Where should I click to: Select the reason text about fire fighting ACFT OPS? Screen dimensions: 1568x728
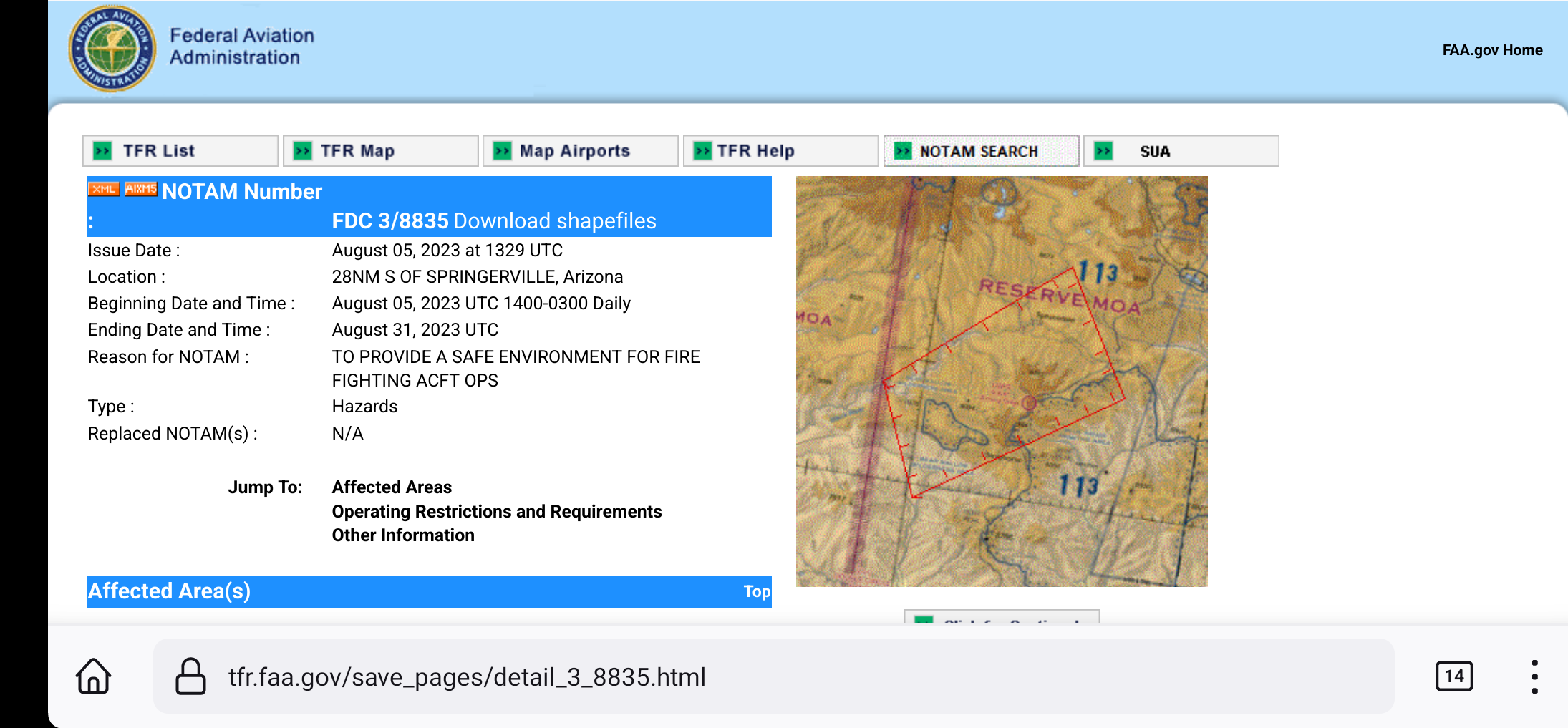[516, 369]
